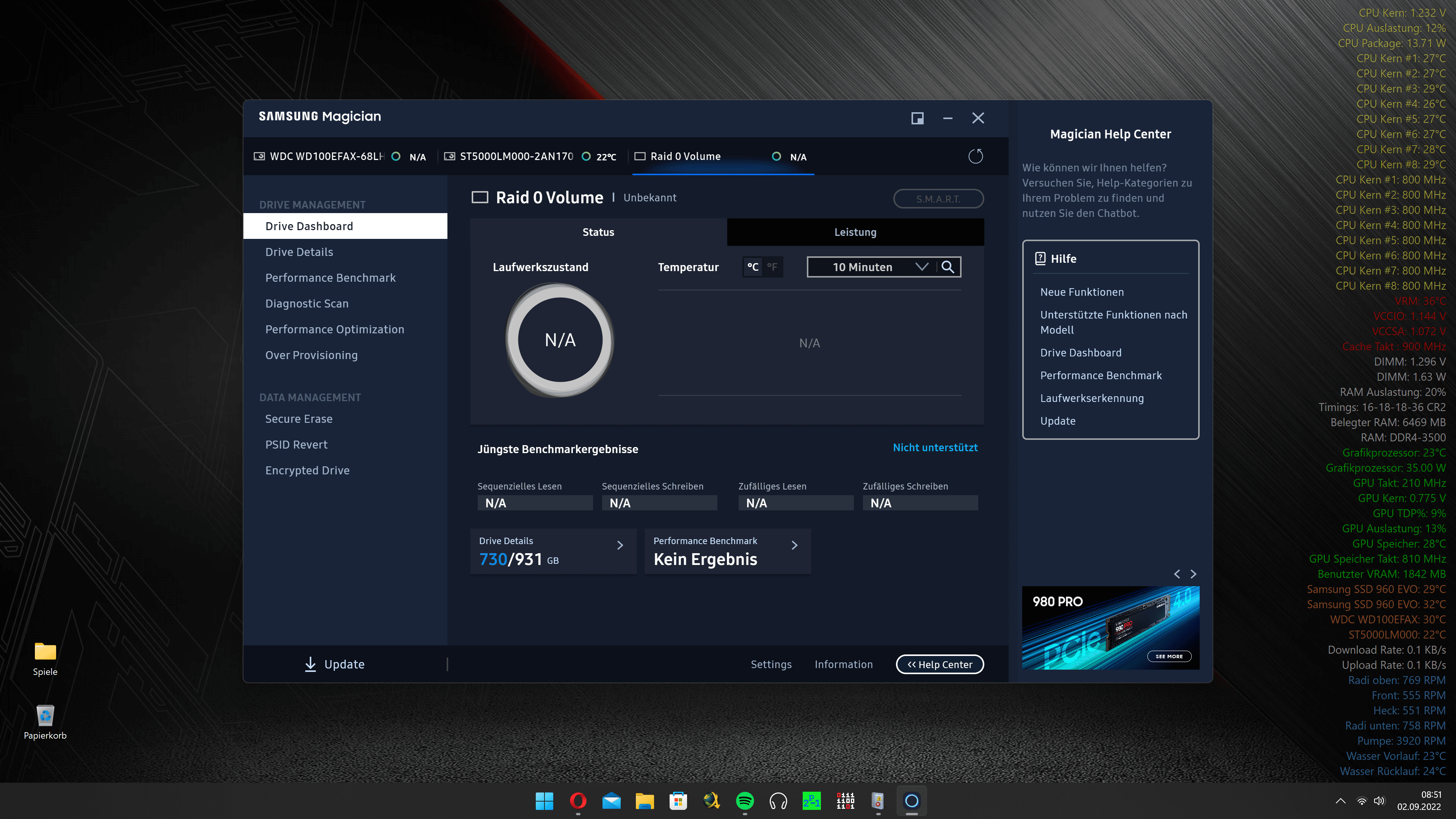
Task: Click the Hilfe question mark icon
Action: point(1040,258)
